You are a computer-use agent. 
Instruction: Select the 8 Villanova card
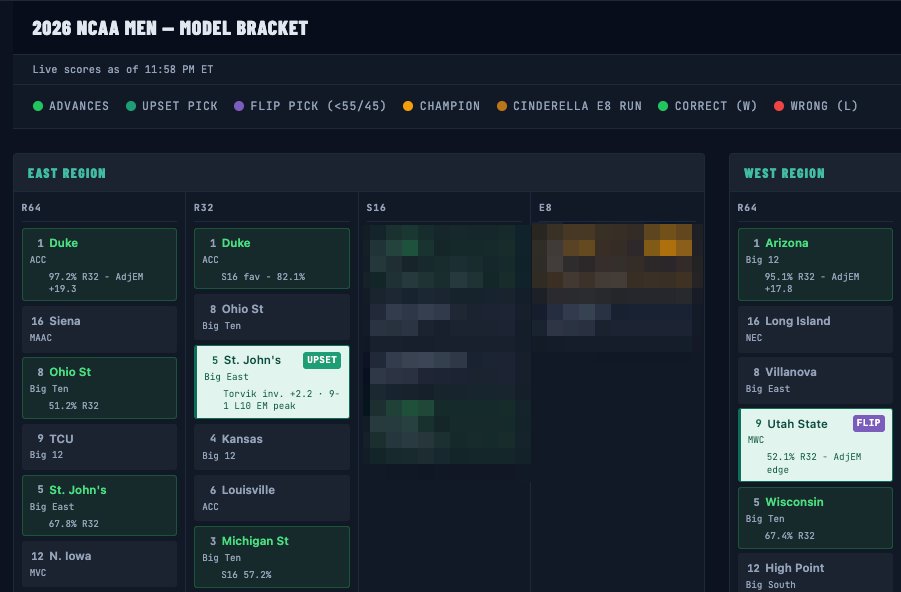815,380
